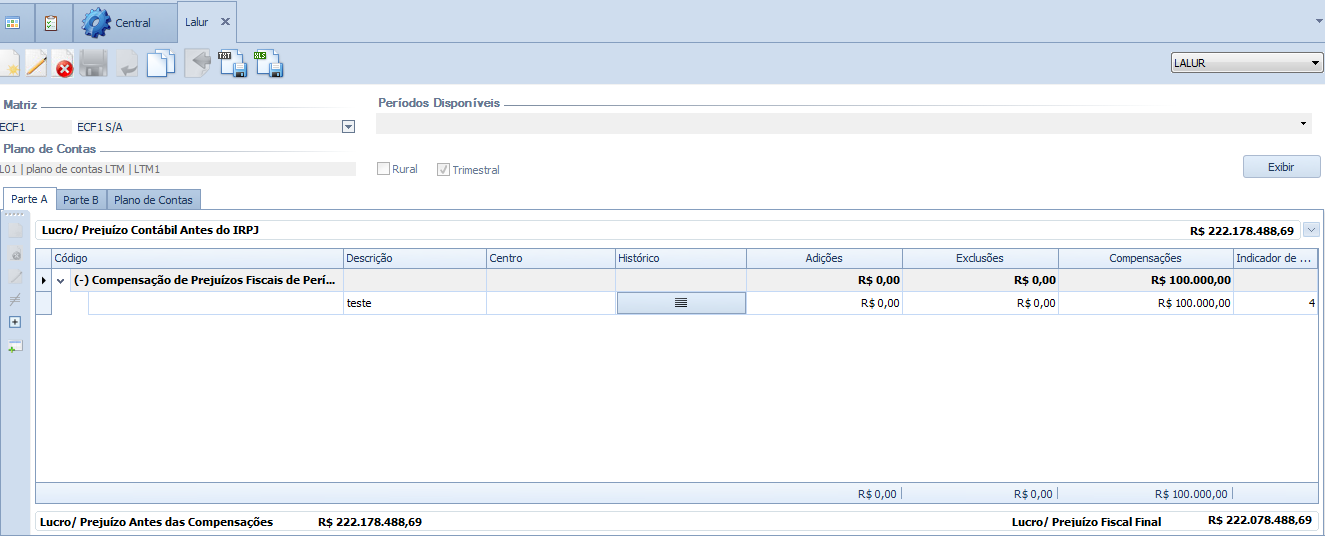The image size is (1325, 536).
Task: Click the red X delete document icon
Action: pos(64,66)
